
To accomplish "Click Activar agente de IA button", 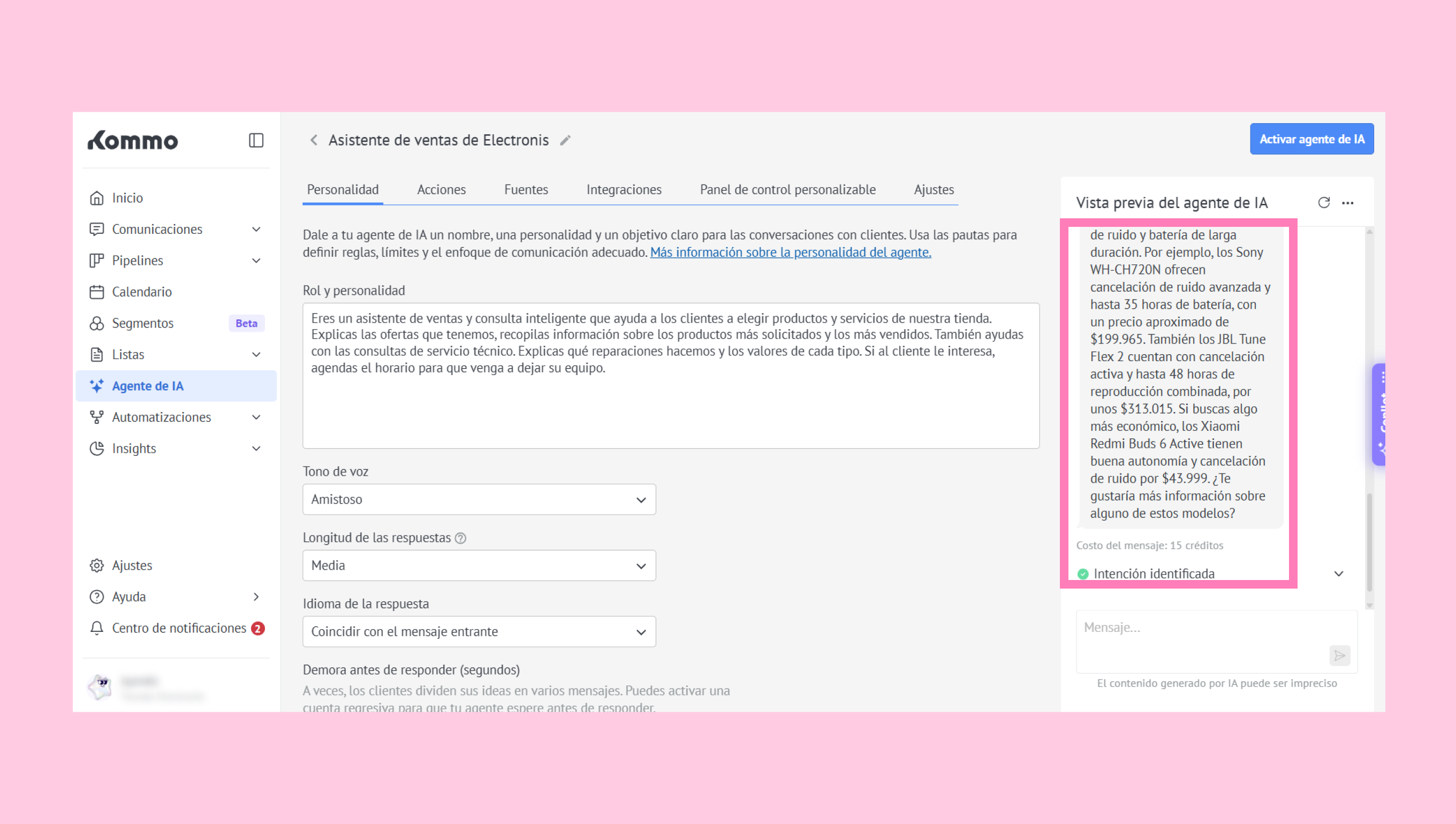I will pyautogui.click(x=1311, y=139).
